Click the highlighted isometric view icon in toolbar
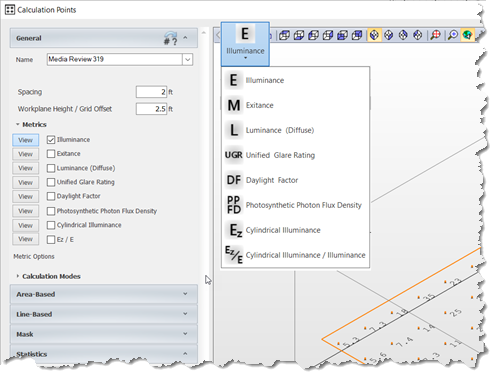497x379 pixels. (374, 35)
